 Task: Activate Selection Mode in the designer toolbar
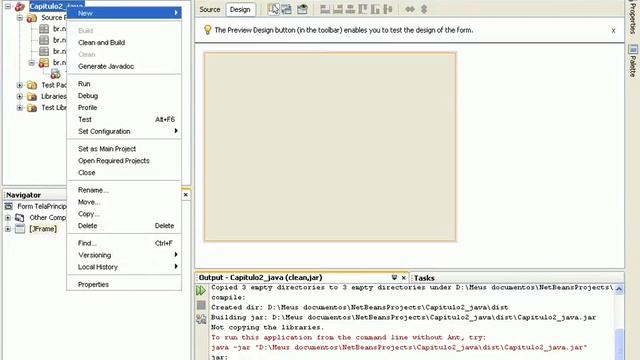tap(273, 9)
